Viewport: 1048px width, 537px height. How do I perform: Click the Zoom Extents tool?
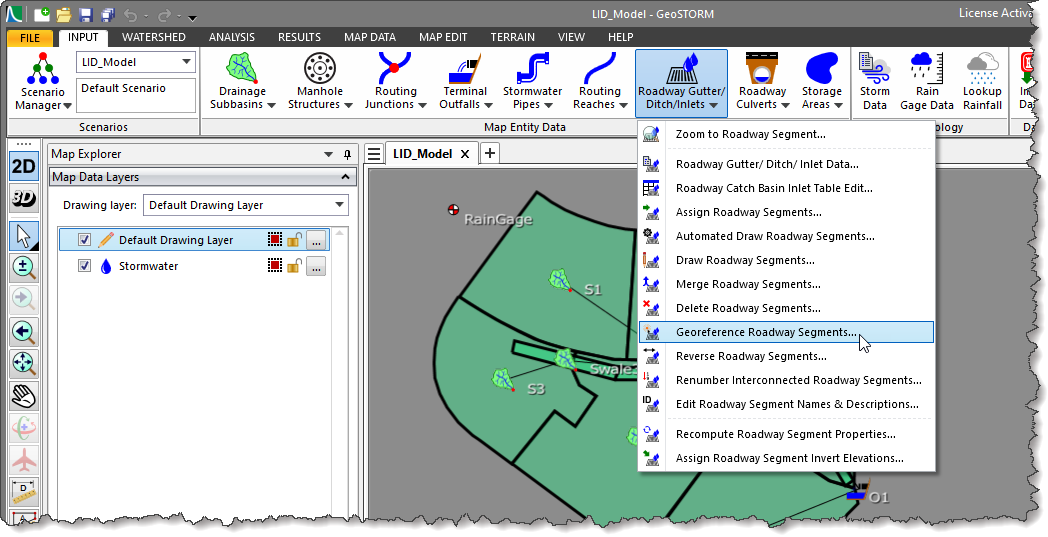coord(24,364)
